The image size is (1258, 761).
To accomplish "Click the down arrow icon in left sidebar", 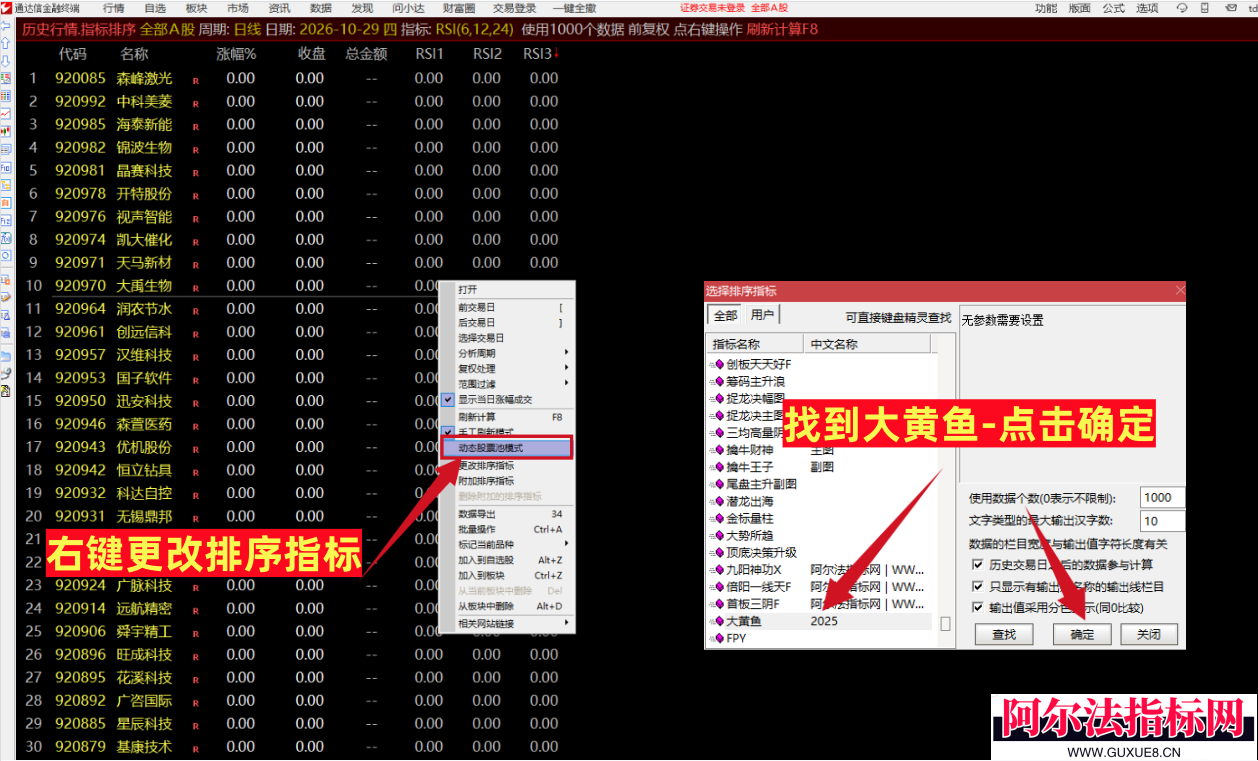I will tap(6, 61).
